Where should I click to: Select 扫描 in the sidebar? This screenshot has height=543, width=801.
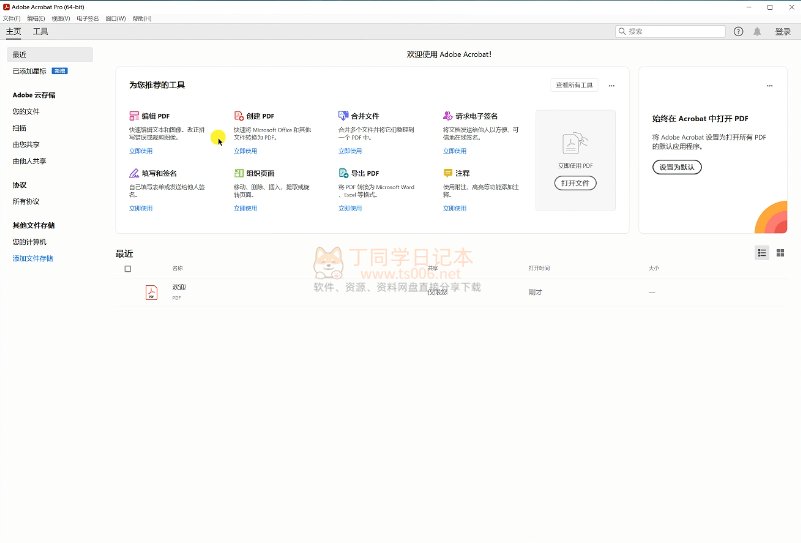19,128
